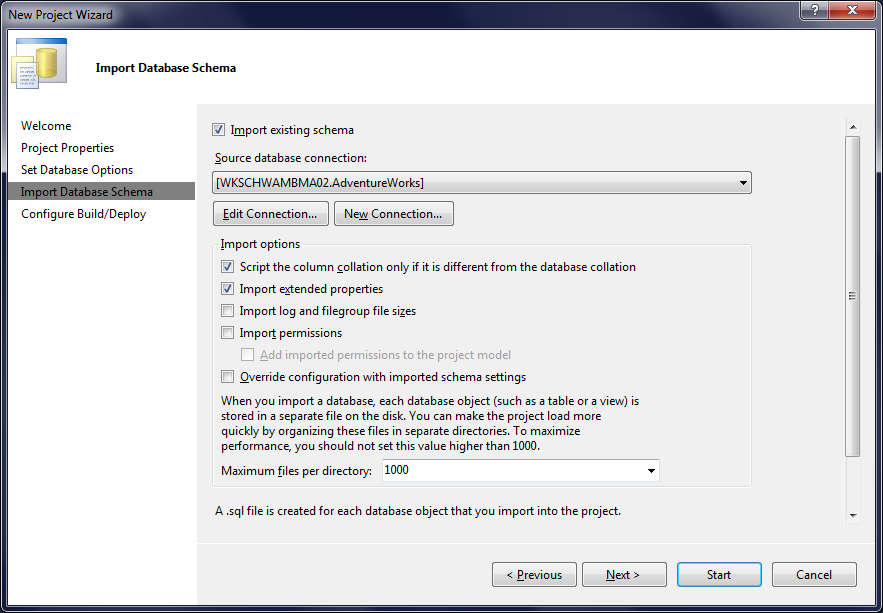
Task: Open the Maximum files per directory dropdown
Action: tap(651, 470)
